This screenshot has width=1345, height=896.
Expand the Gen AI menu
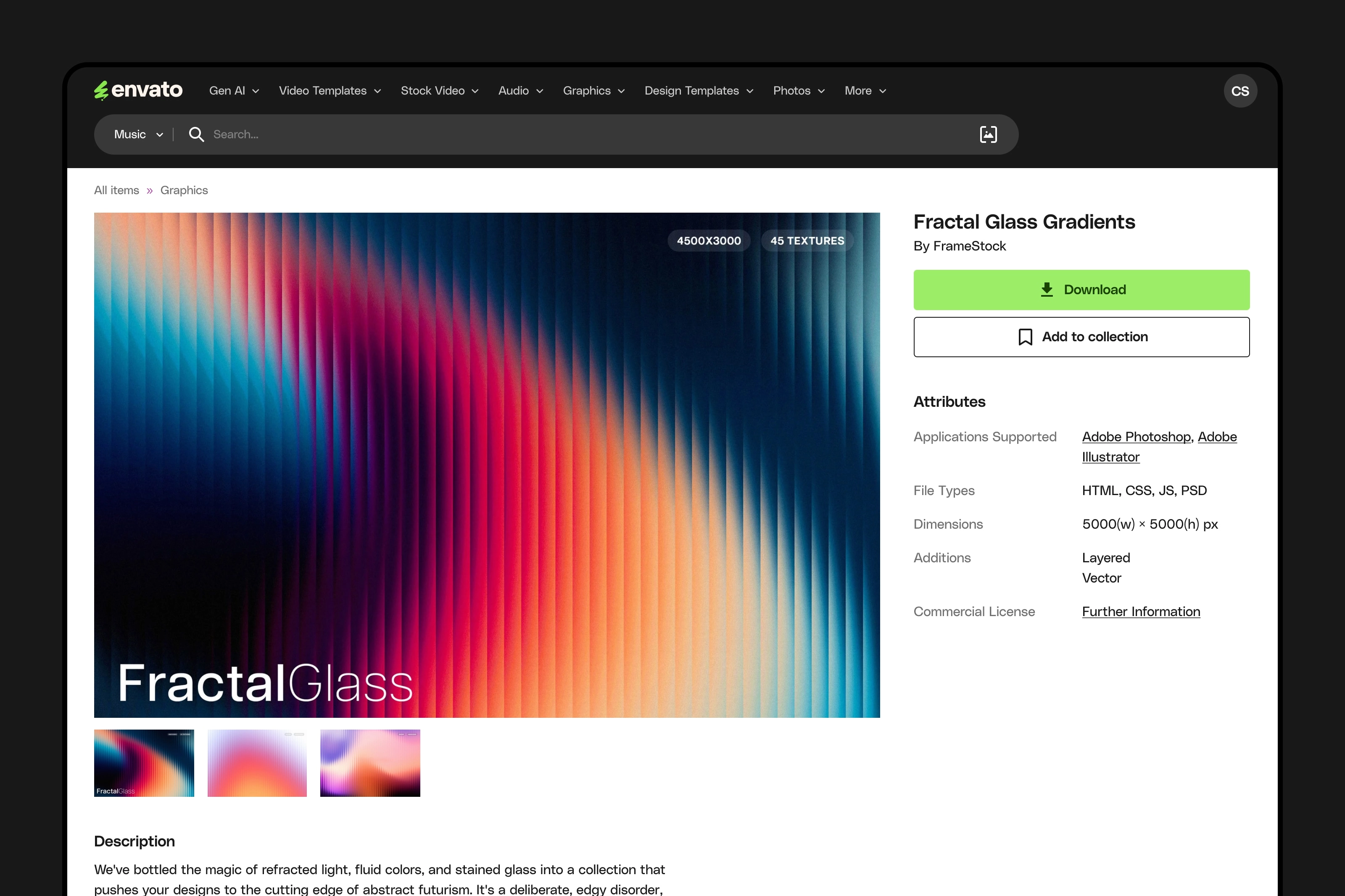pyautogui.click(x=234, y=91)
